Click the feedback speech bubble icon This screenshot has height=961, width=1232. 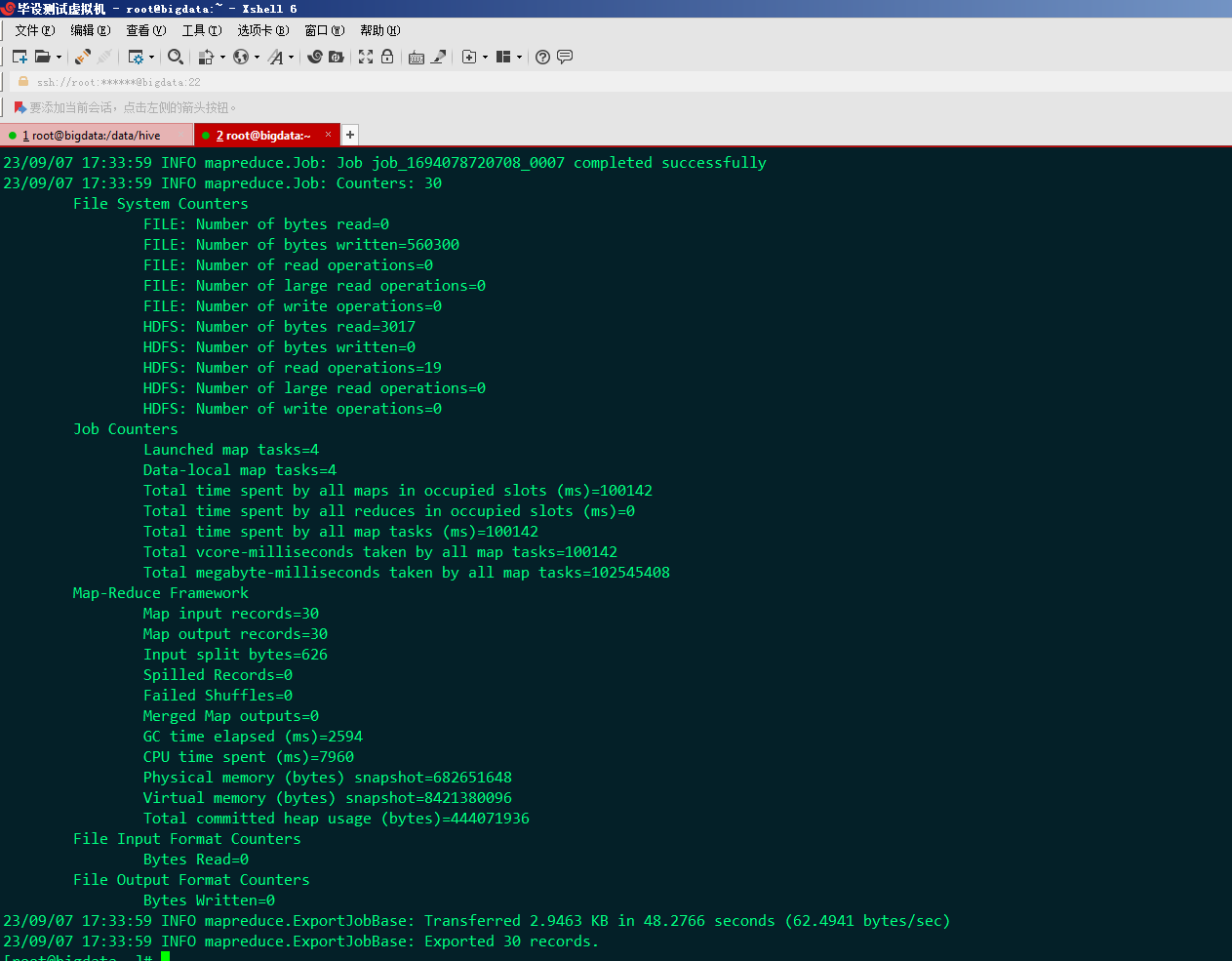565,57
